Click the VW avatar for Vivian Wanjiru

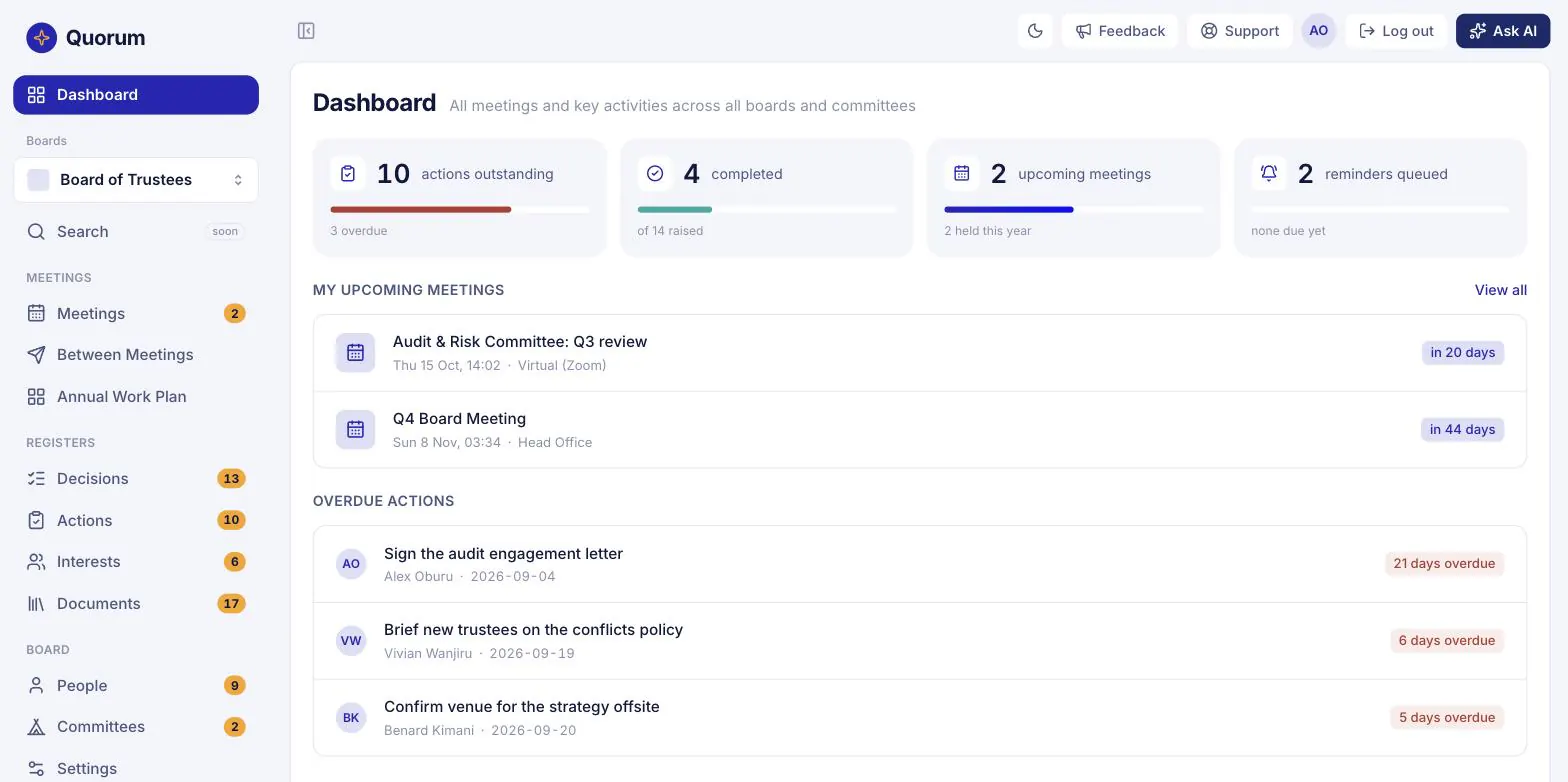point(351,641)
